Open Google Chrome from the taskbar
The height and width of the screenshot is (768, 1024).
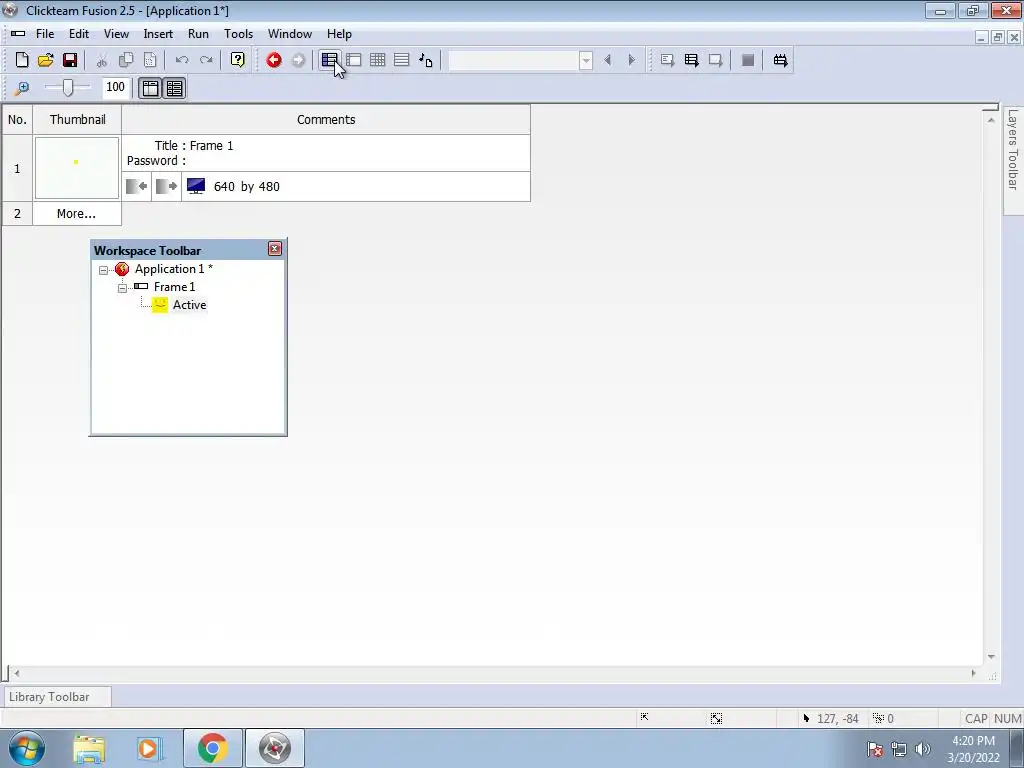tap(212, 748)
